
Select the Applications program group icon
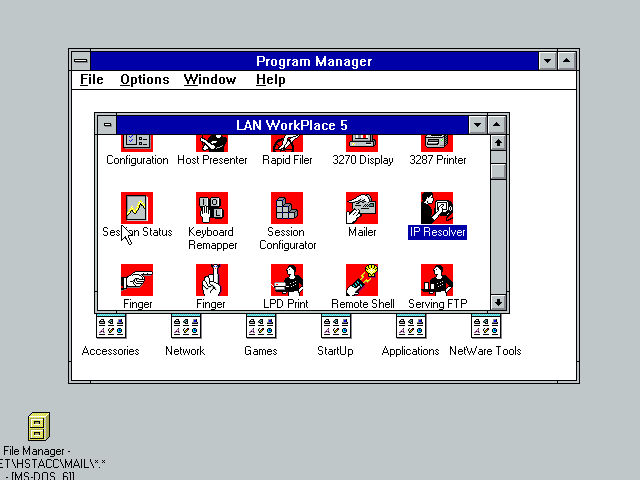[411, 327]
